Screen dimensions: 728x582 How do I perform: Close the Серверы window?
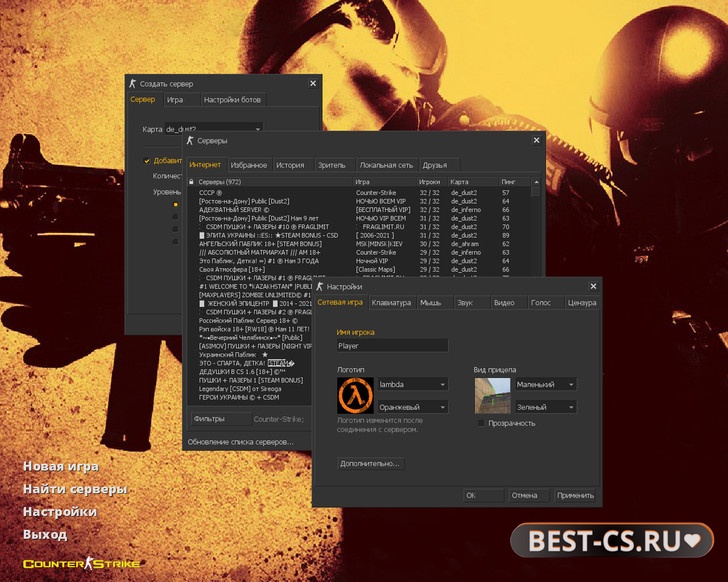537,140
